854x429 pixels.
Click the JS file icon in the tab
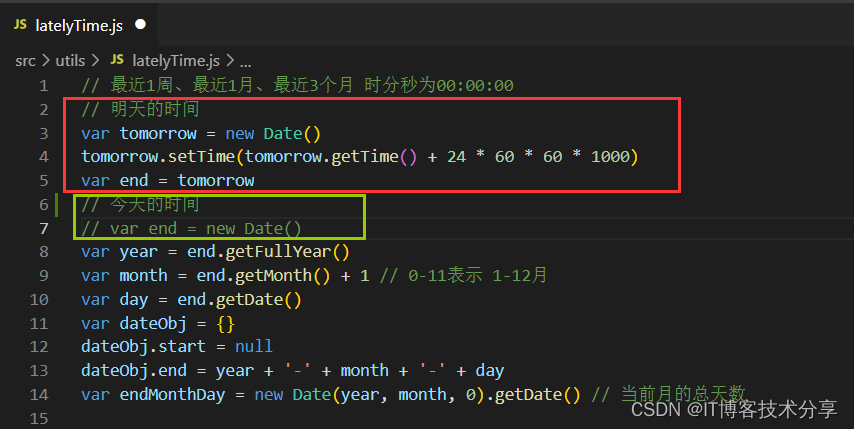pos(20,24)
